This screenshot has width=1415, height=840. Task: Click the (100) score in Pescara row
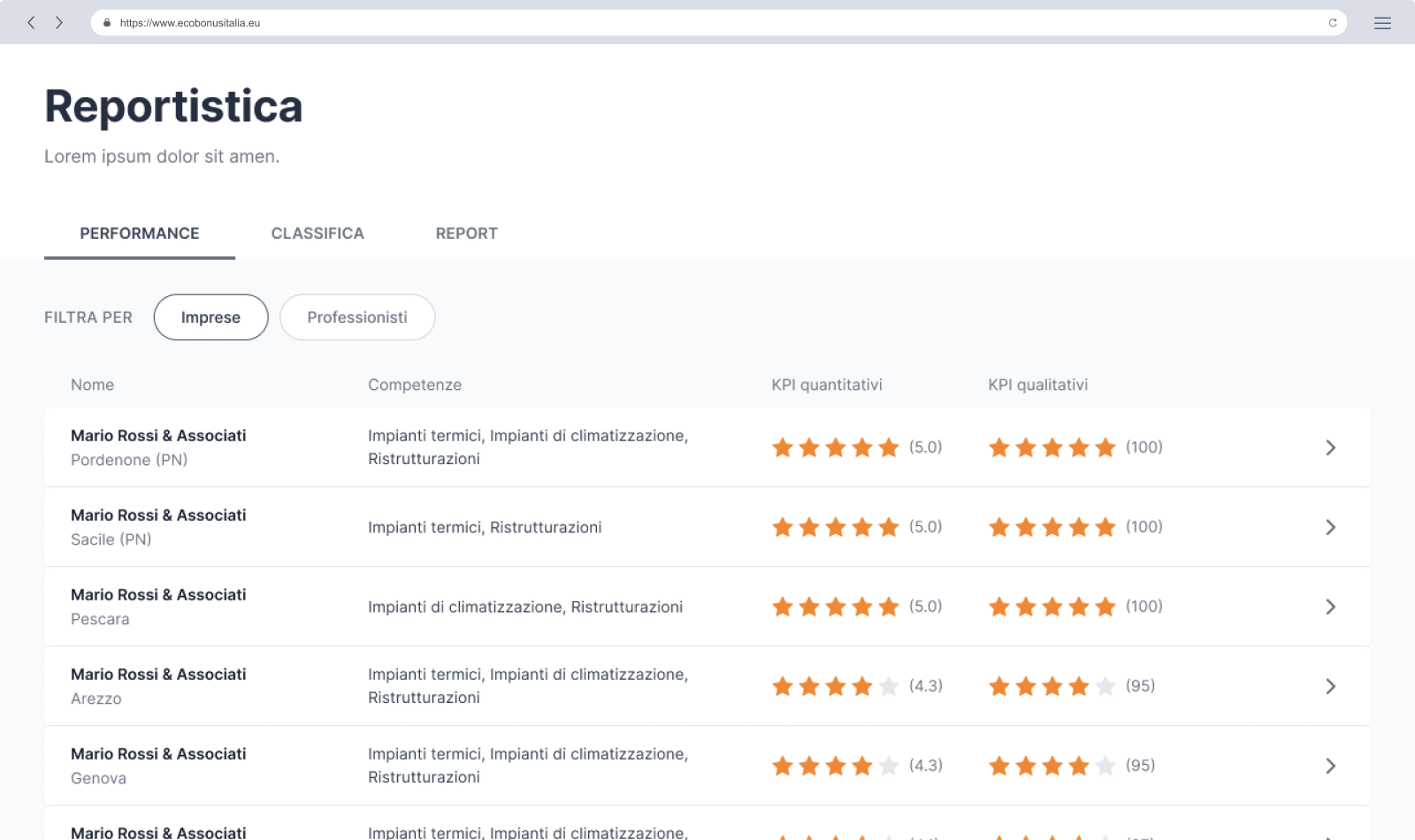click(1144, 607)
